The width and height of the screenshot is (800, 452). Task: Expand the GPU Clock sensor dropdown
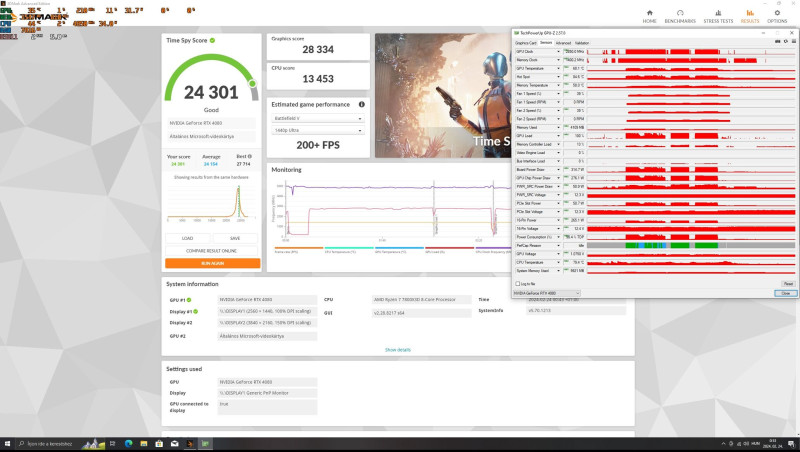point(558,52)
